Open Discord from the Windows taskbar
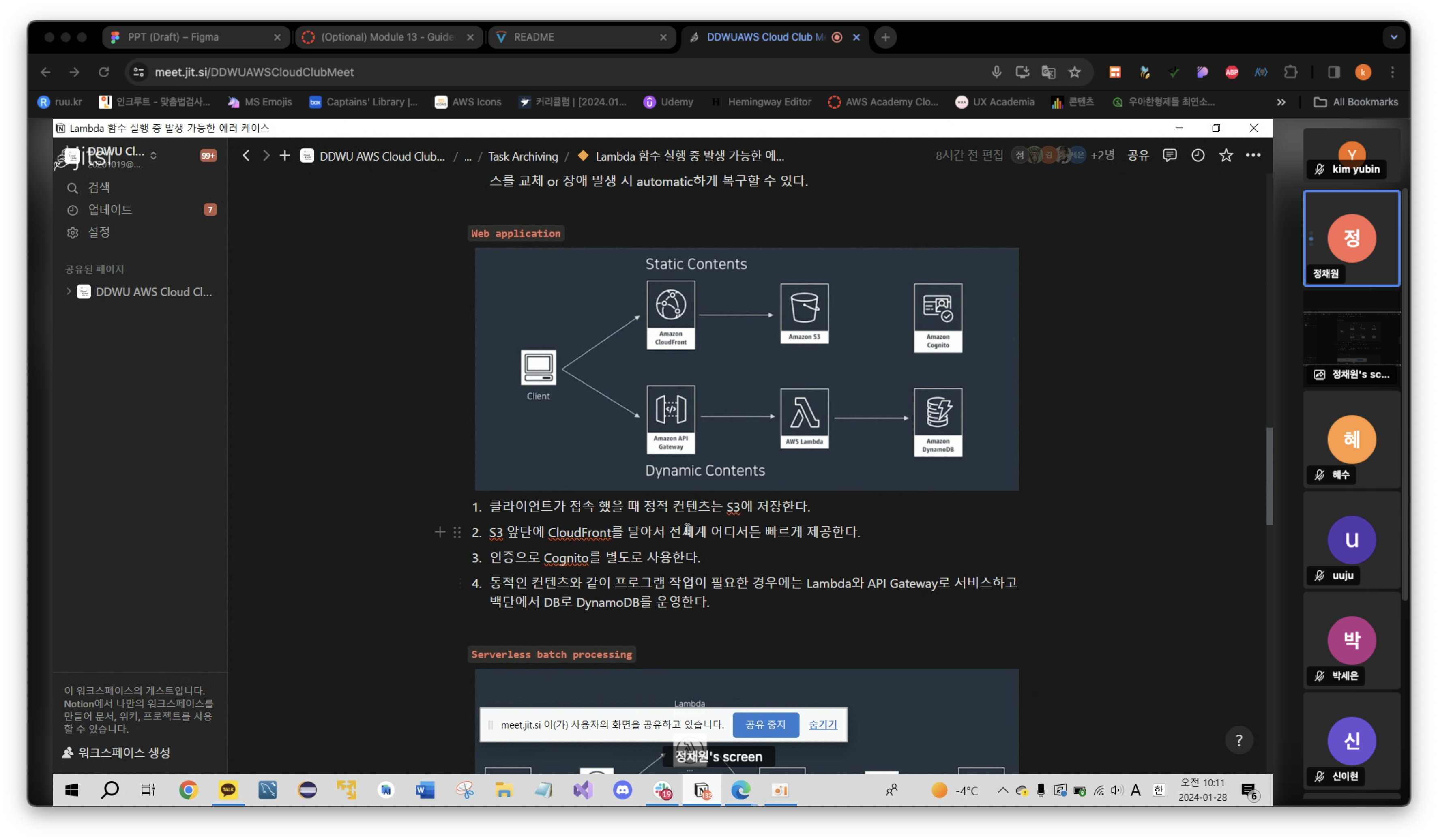The width and height of the screenshot is (1438, 840). 622,791
